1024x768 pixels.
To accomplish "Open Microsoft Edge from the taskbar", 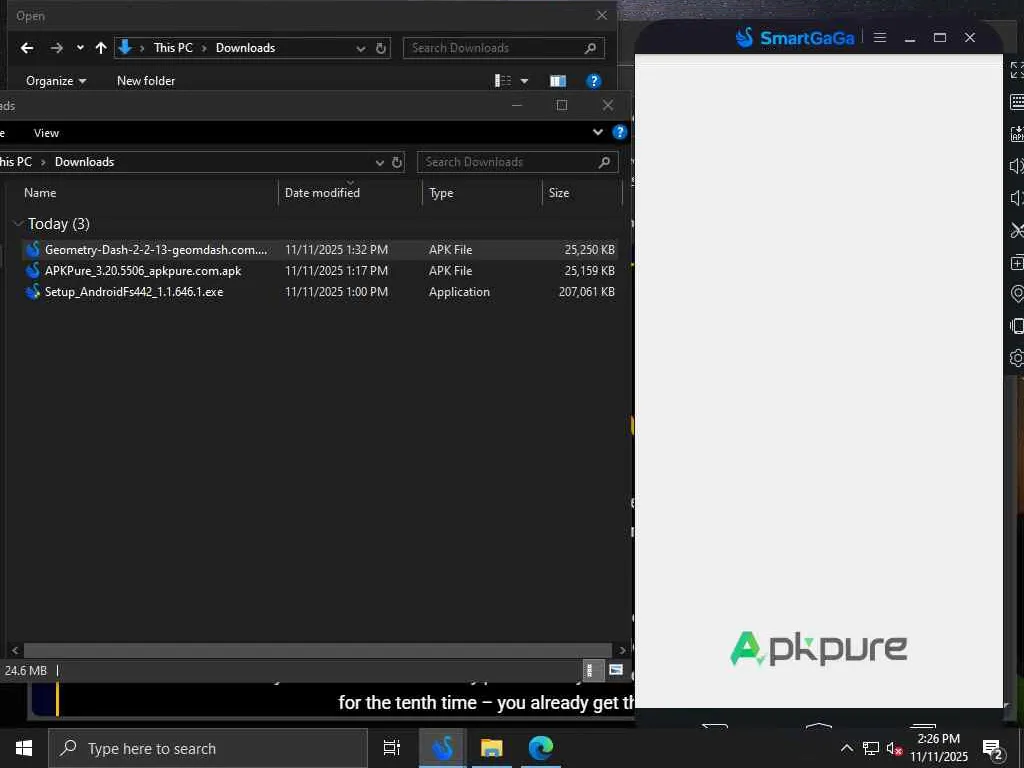I will (541, 748).
